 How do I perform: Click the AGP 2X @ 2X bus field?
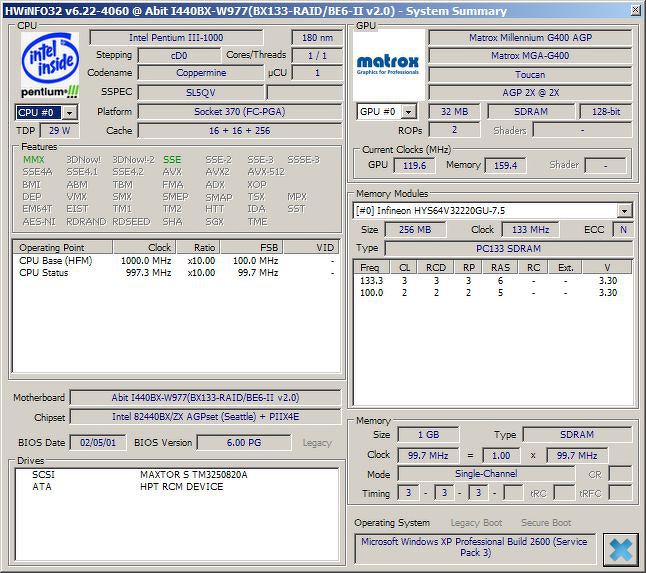click(530, 92)
